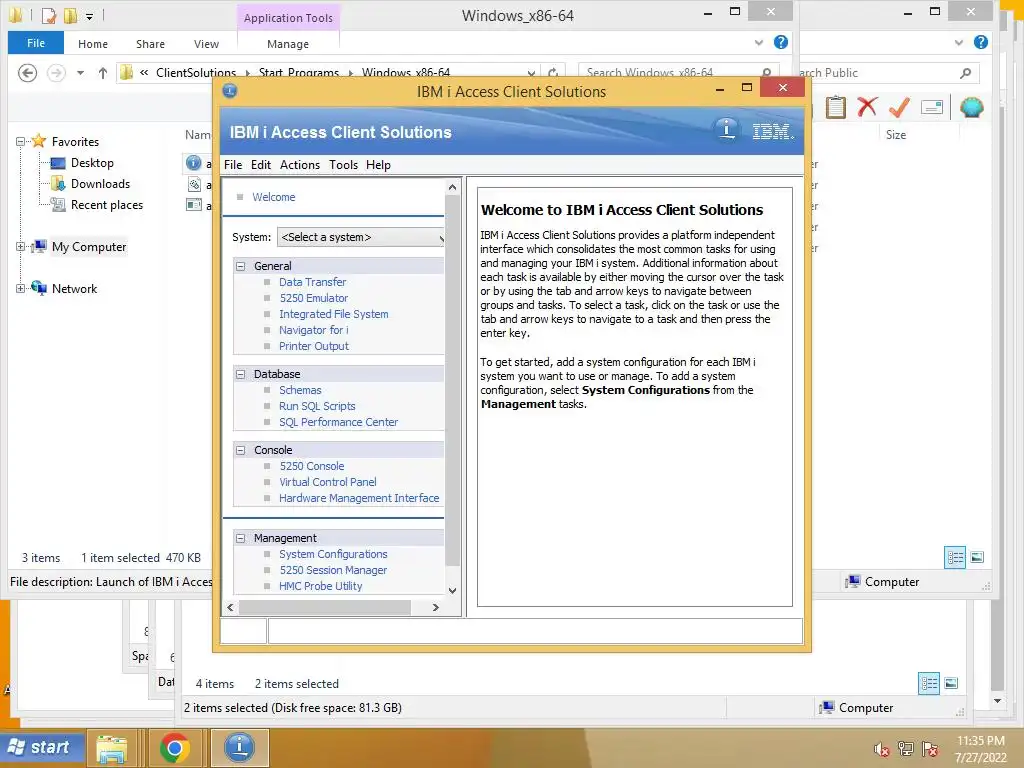Collapse the General group
This screenshot has width=1024, height=768.
tap(240, 266)
